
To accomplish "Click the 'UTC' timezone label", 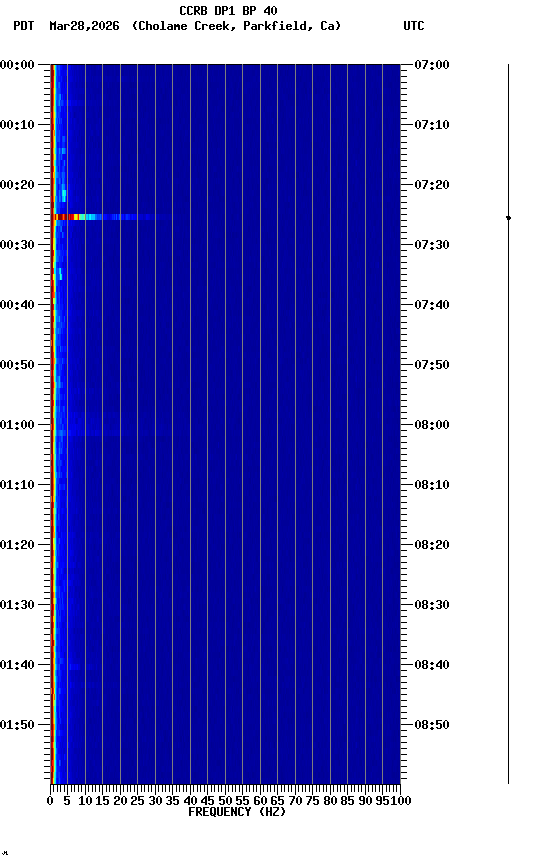I will pyautogui.click(x=414, y=26).
